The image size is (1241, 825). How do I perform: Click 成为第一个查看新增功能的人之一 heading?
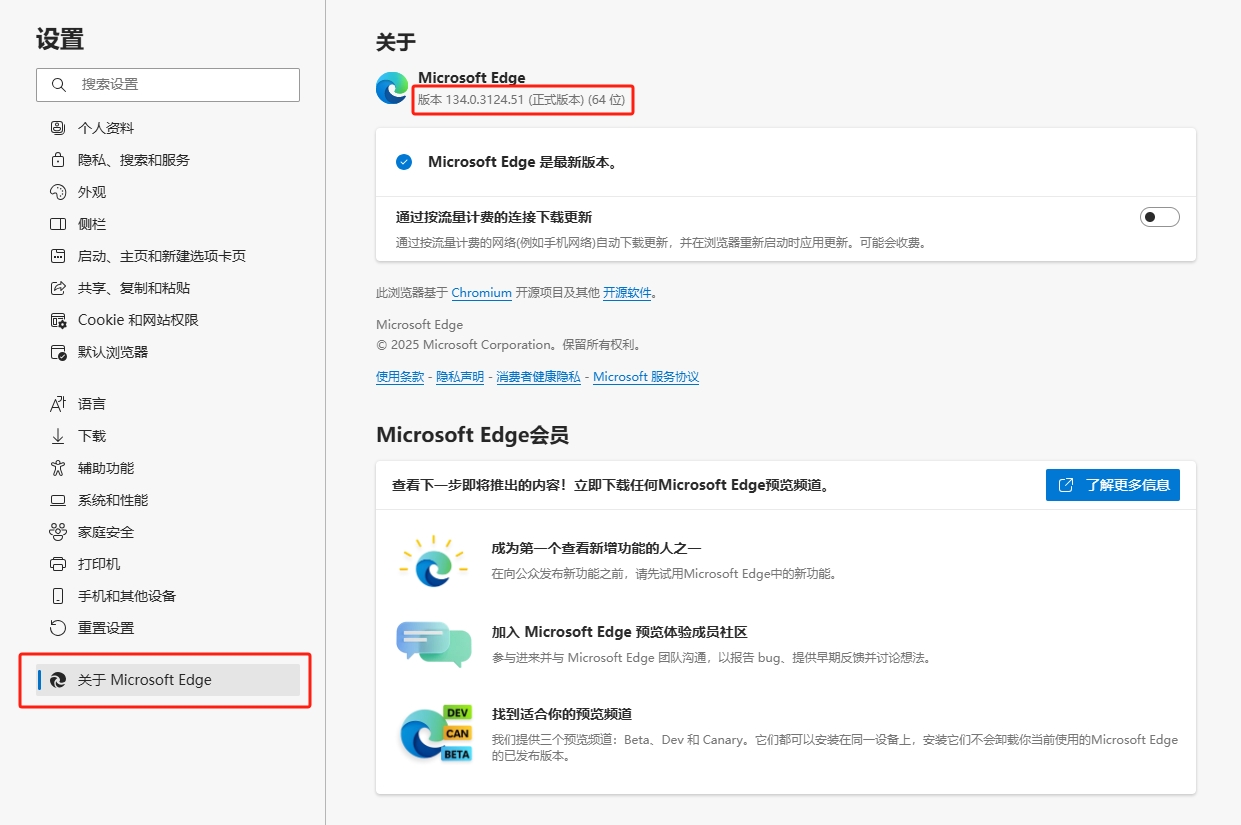click(596, 548)
